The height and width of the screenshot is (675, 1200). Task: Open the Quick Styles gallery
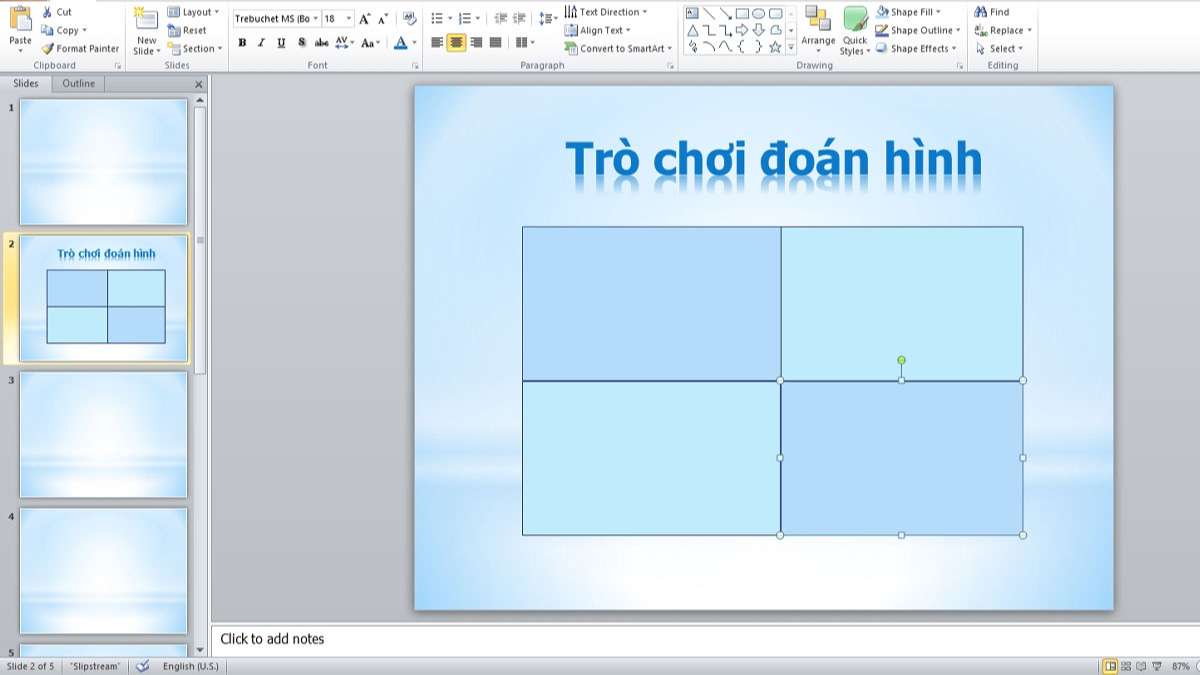(x=855, y=31)
